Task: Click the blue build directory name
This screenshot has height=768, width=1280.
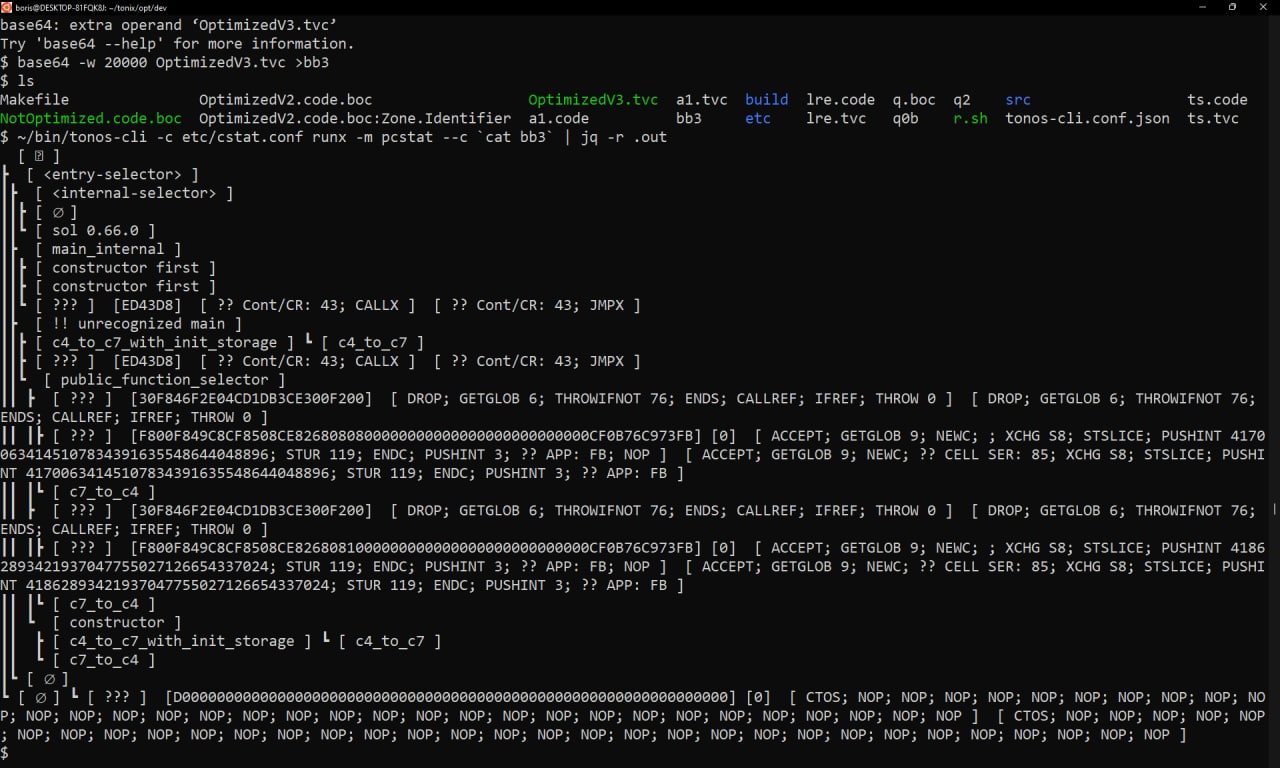Action: click(766, 100)
